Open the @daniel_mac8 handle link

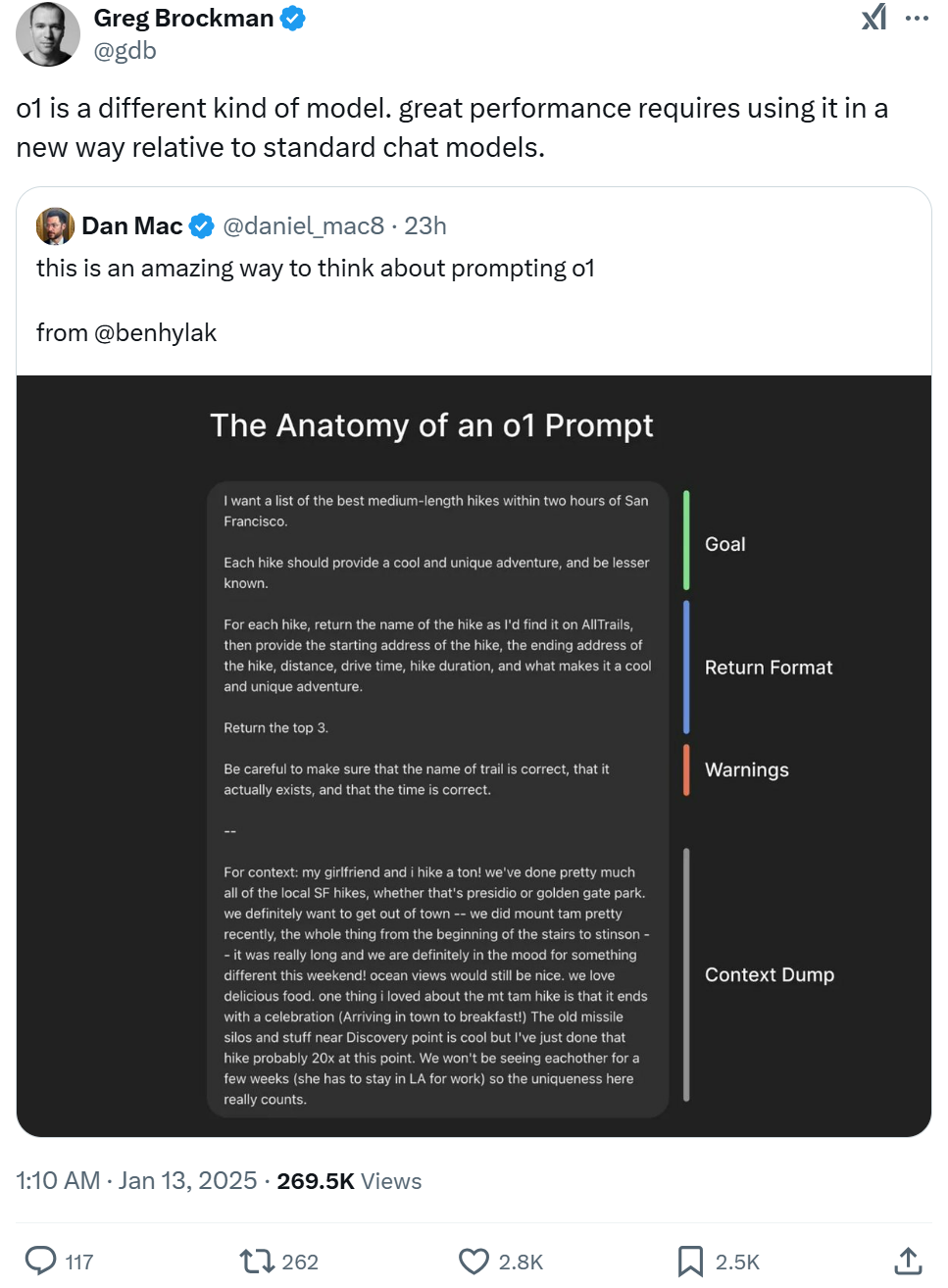click(x=303, y=226)
